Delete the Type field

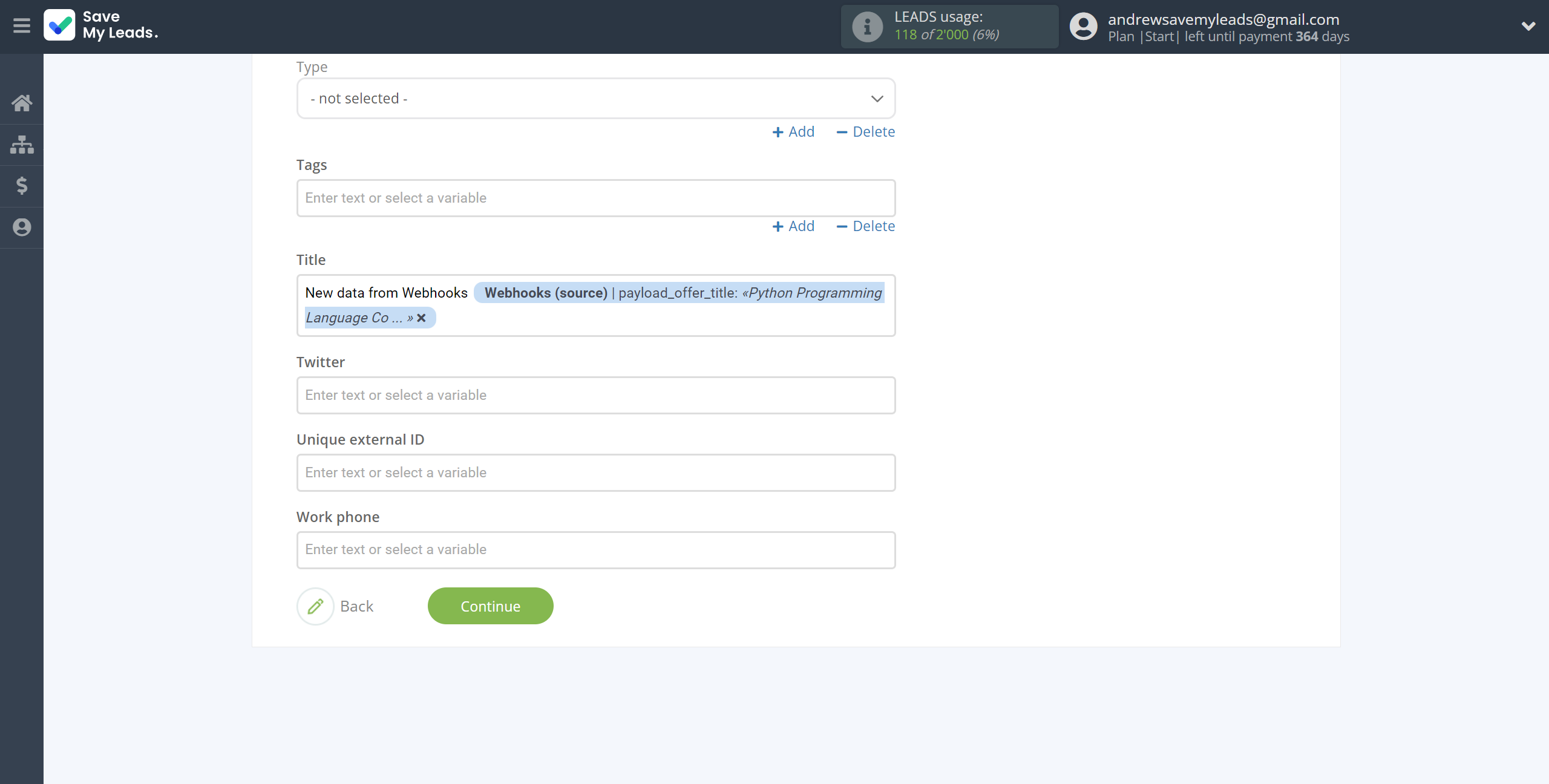point(865,132)
